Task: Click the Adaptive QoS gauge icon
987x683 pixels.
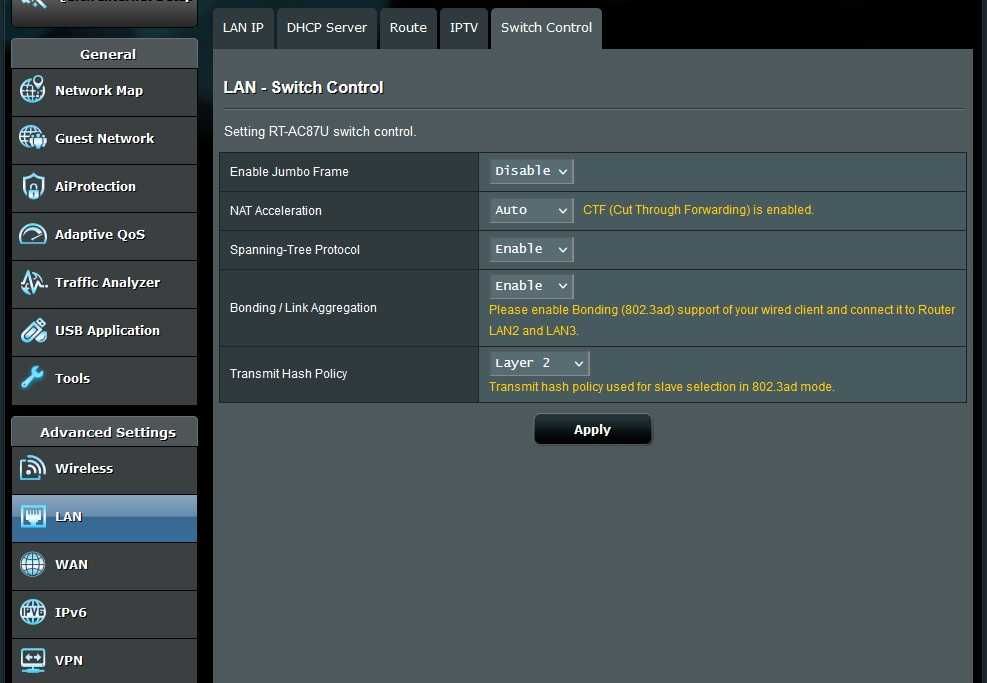Action: tap(32, 234)
